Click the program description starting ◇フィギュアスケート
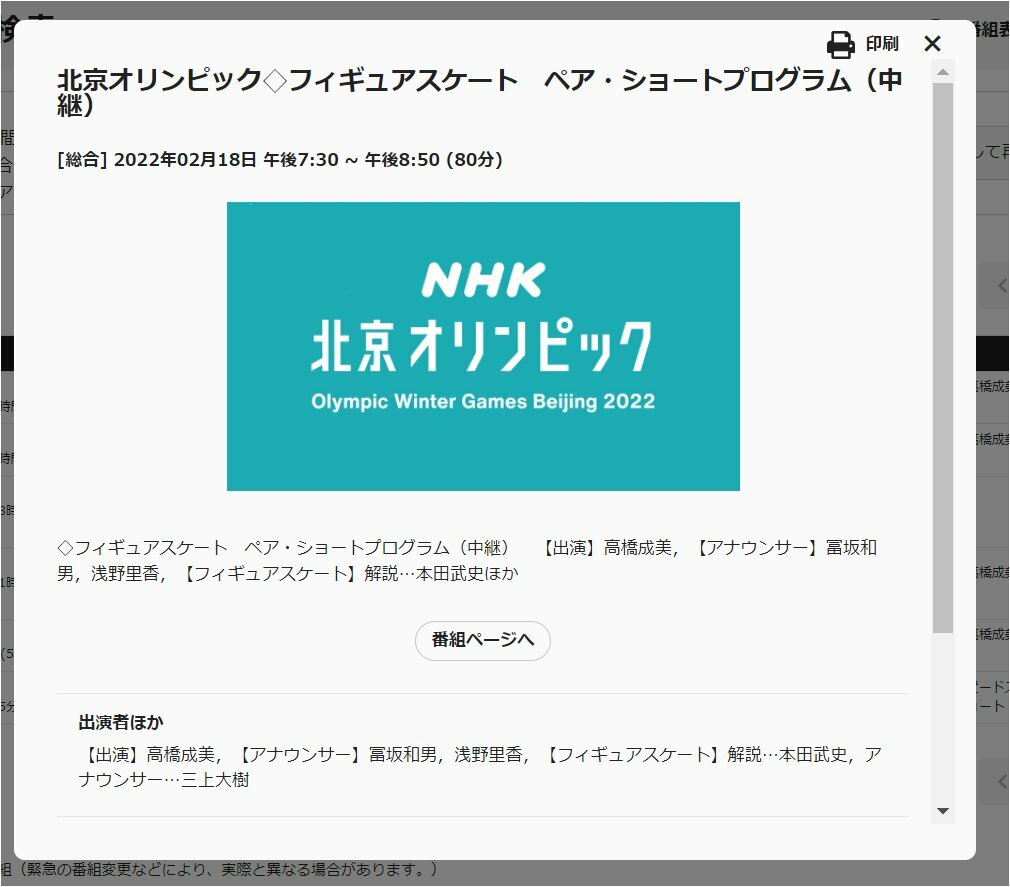 pyautogui.click(x=467, y=560)
